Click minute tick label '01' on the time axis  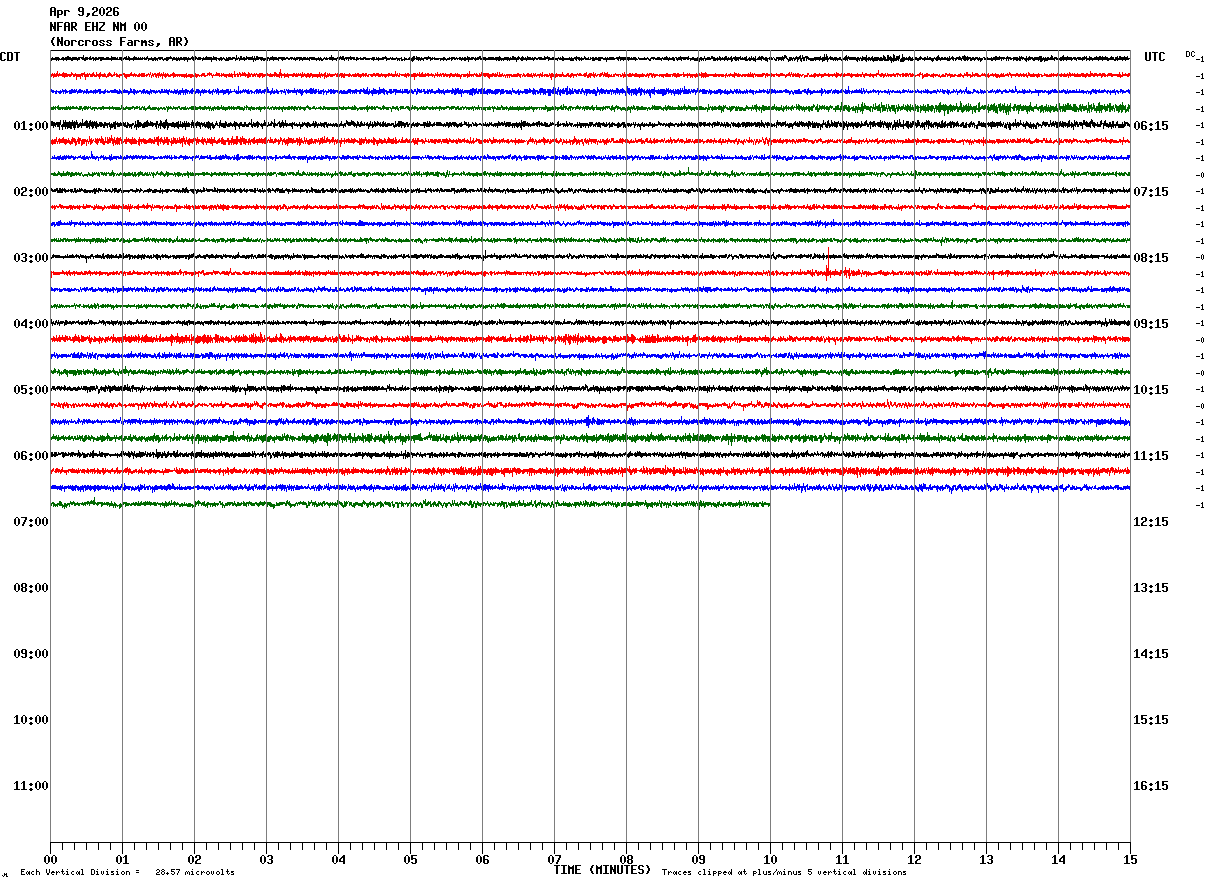[122, 859]
